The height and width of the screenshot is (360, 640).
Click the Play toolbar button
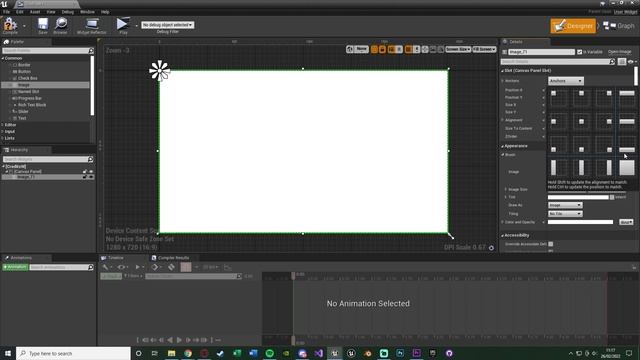122,25
